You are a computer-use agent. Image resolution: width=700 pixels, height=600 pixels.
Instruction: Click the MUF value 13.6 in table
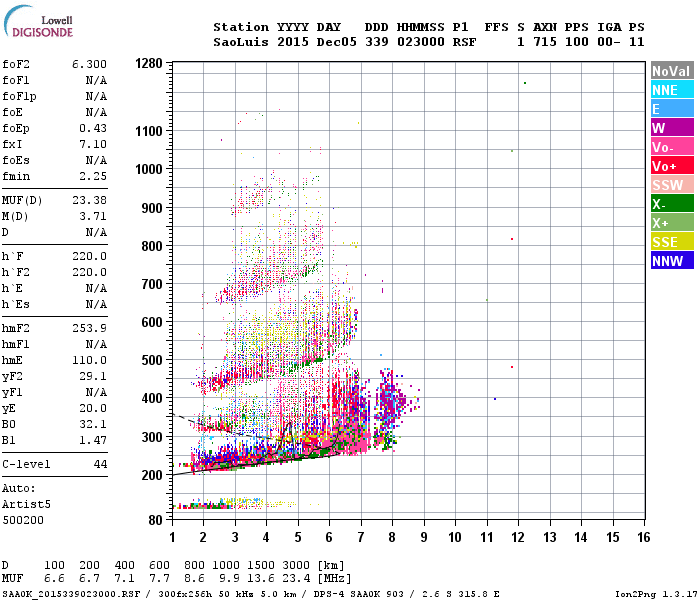261,578
